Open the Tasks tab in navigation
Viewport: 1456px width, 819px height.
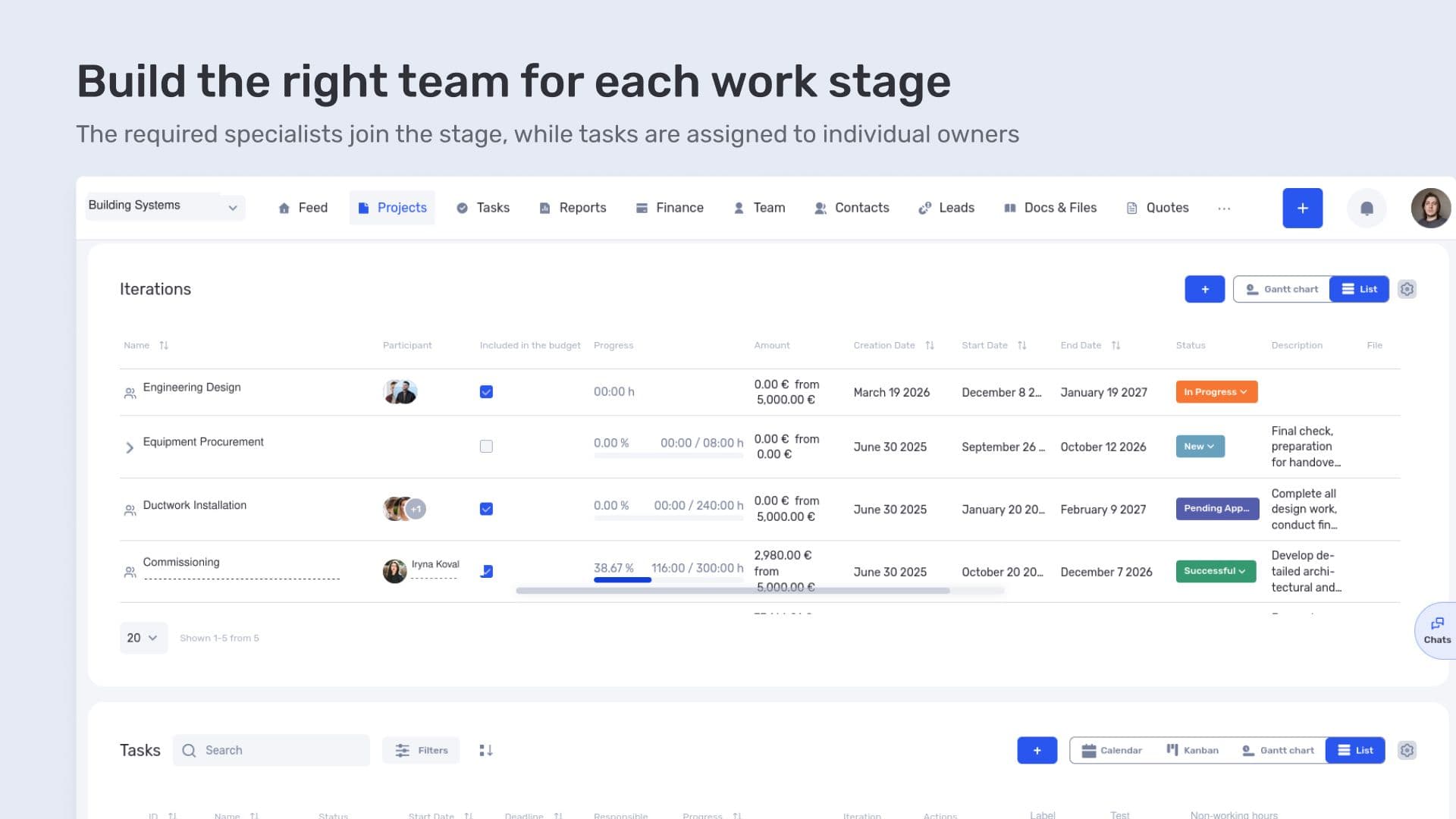(x=483, y=208)
